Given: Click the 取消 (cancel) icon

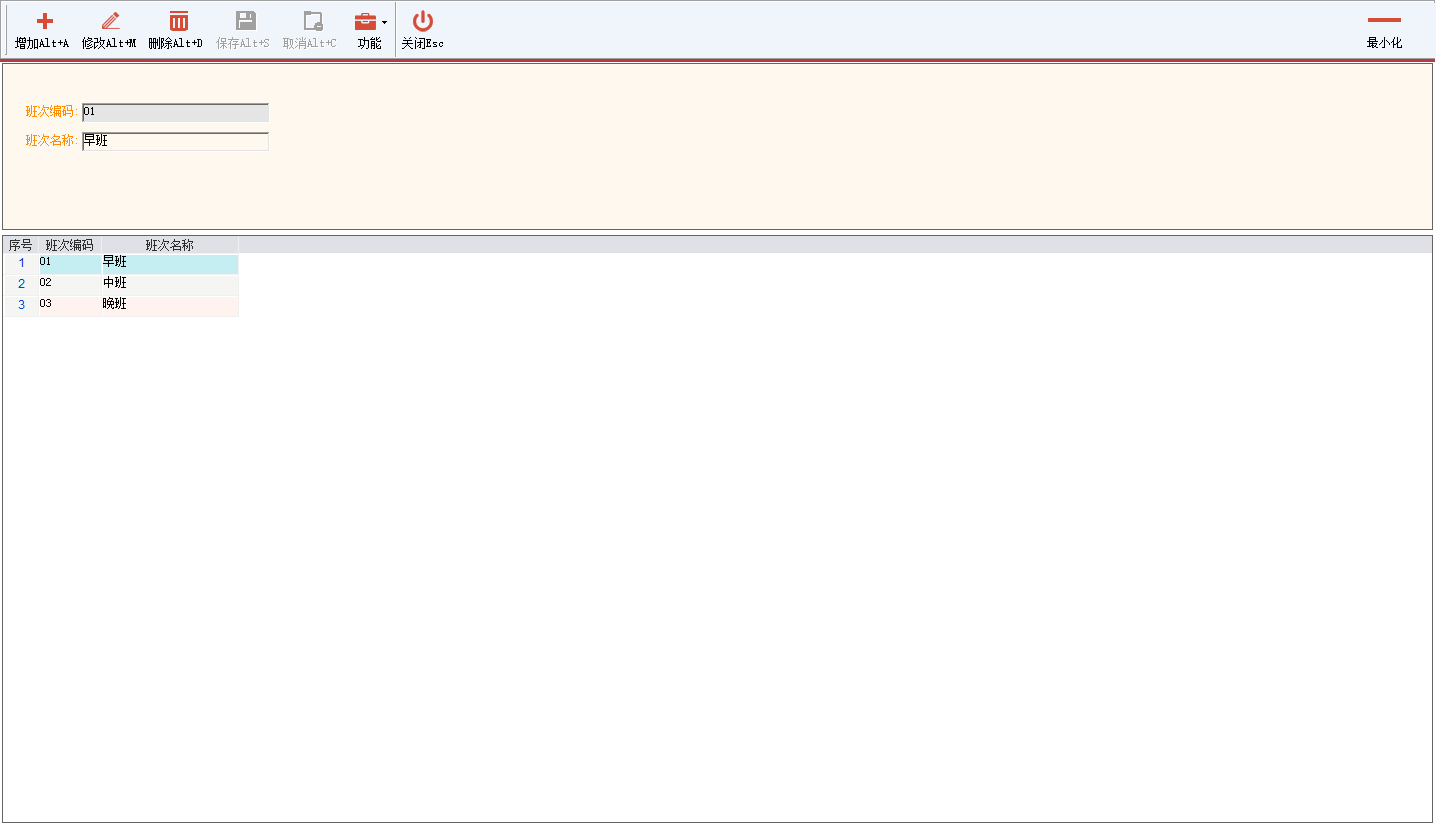Looking at the screenshot, I should 313,21.
